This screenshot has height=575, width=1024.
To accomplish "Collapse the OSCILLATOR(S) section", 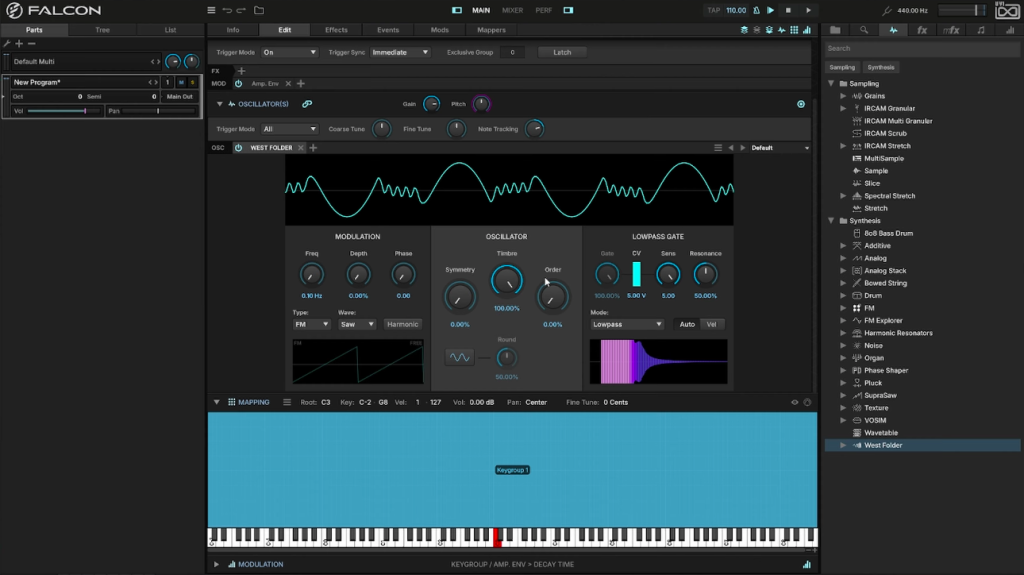I will [219, 104].
